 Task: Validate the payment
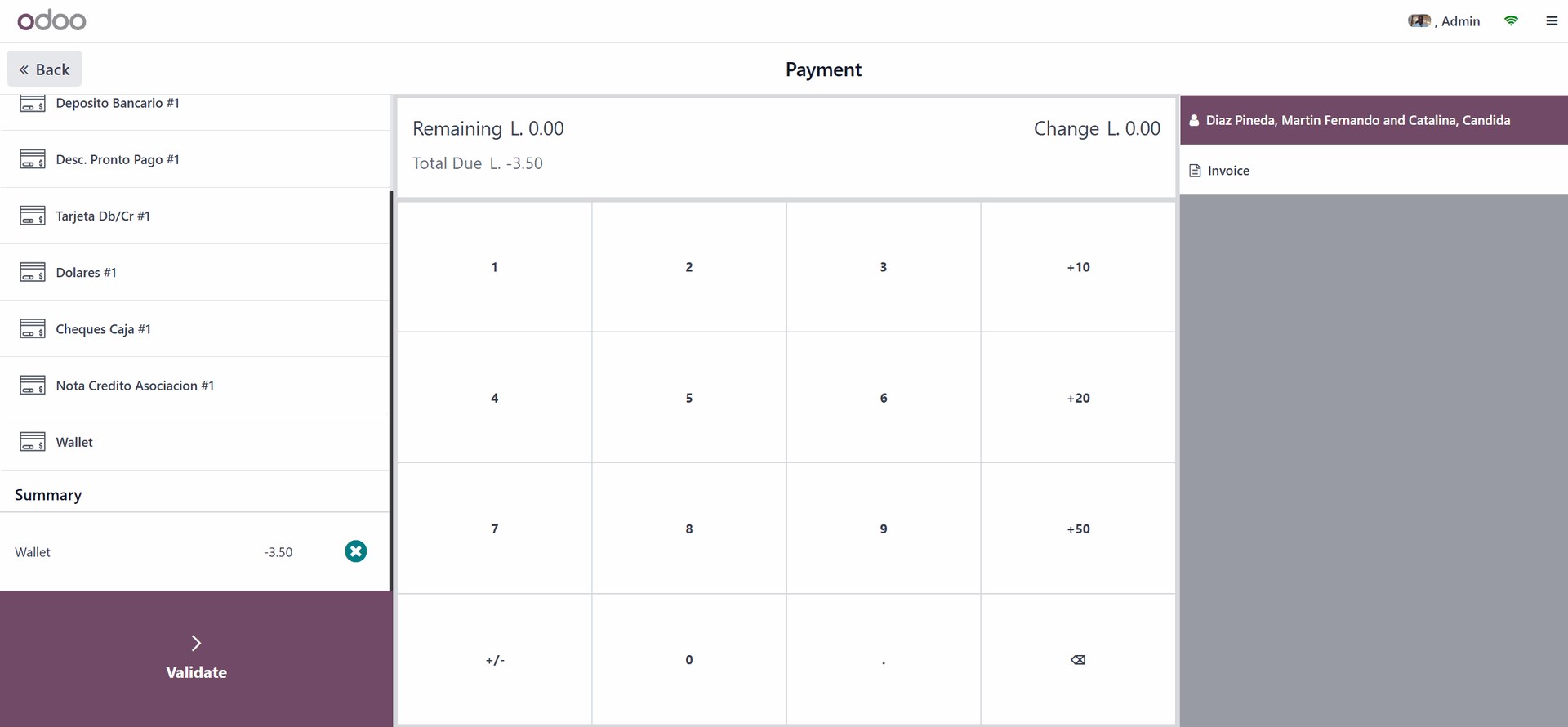coord(196,658)
